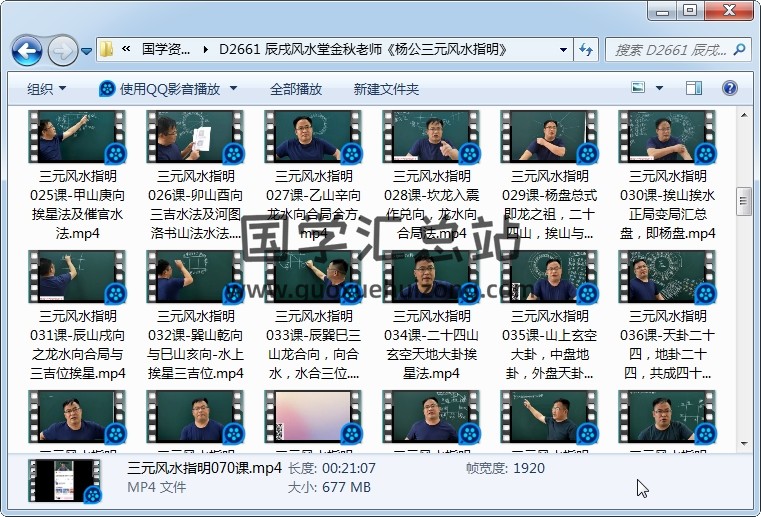
Task: Click the change view icon
Action: point(638,88)
